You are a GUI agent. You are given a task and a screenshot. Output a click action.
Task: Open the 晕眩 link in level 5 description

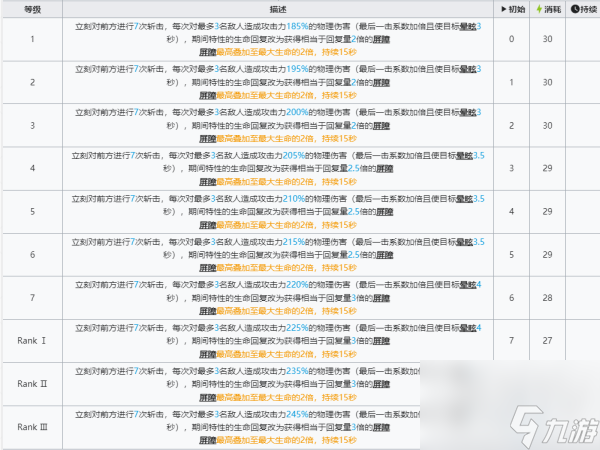[465, 199]
